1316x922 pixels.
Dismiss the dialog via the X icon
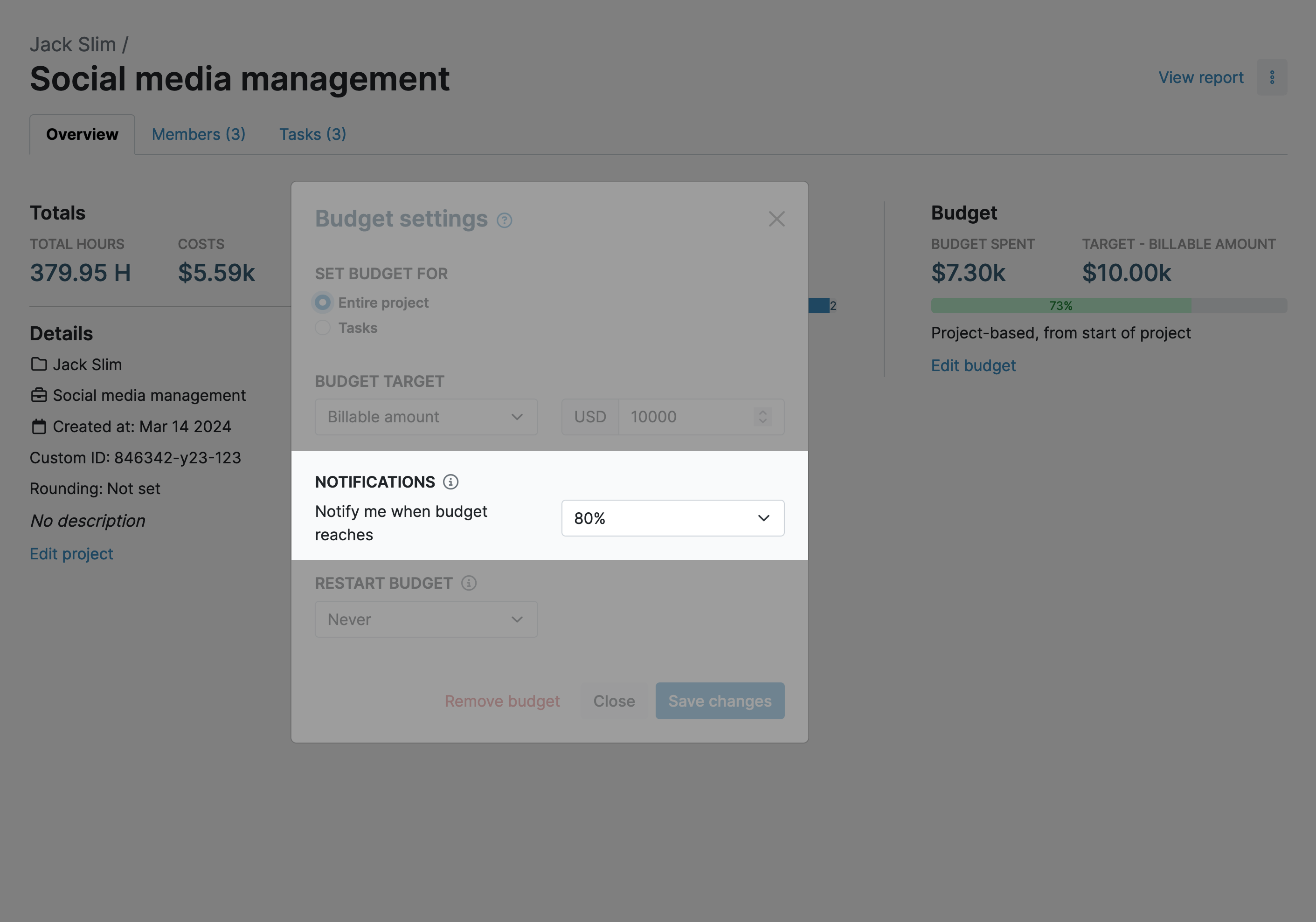tap(776, 219)
